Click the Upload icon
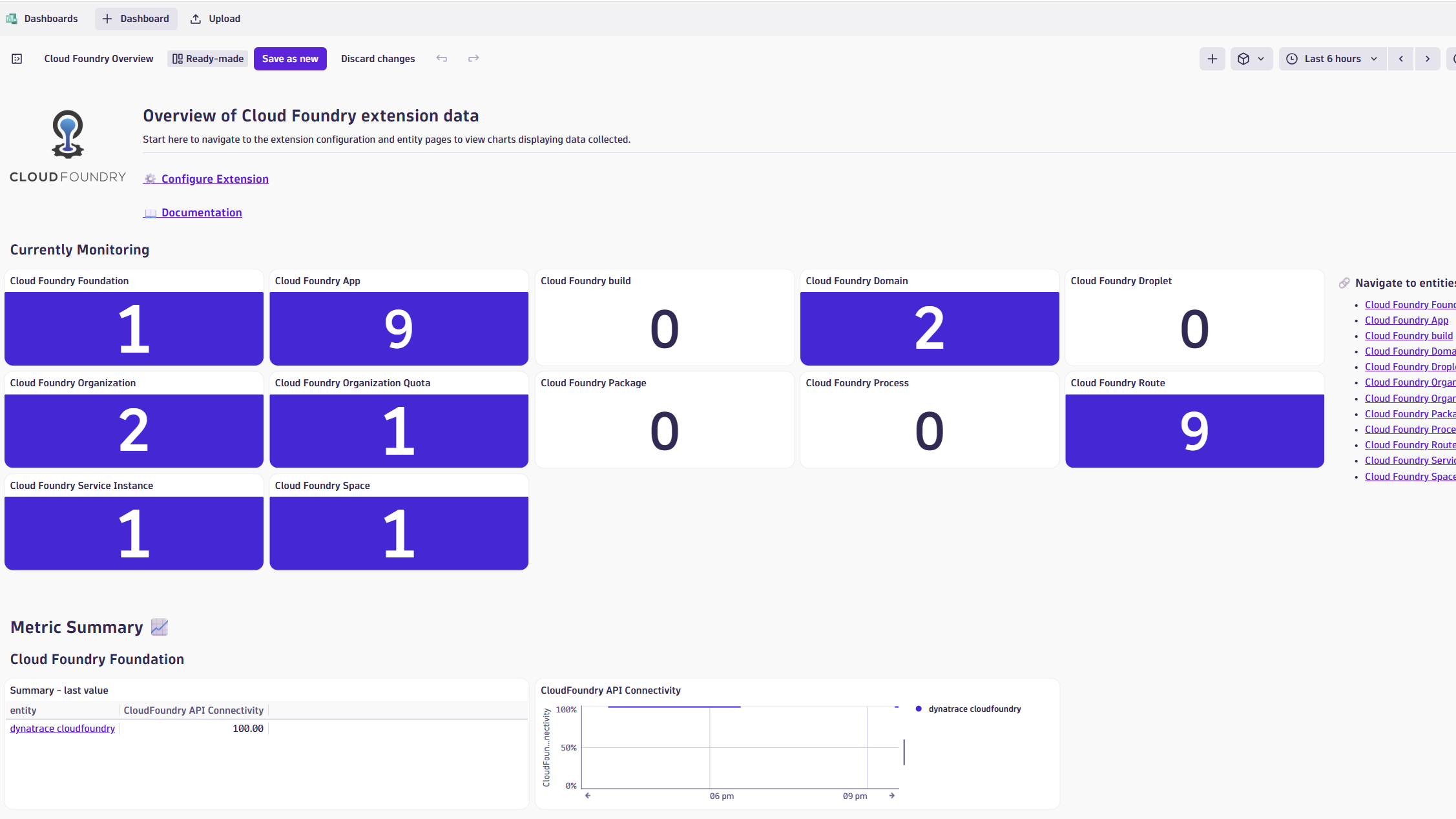The width and height of the screenshot is (1456, 819). (x=196, y=19)
